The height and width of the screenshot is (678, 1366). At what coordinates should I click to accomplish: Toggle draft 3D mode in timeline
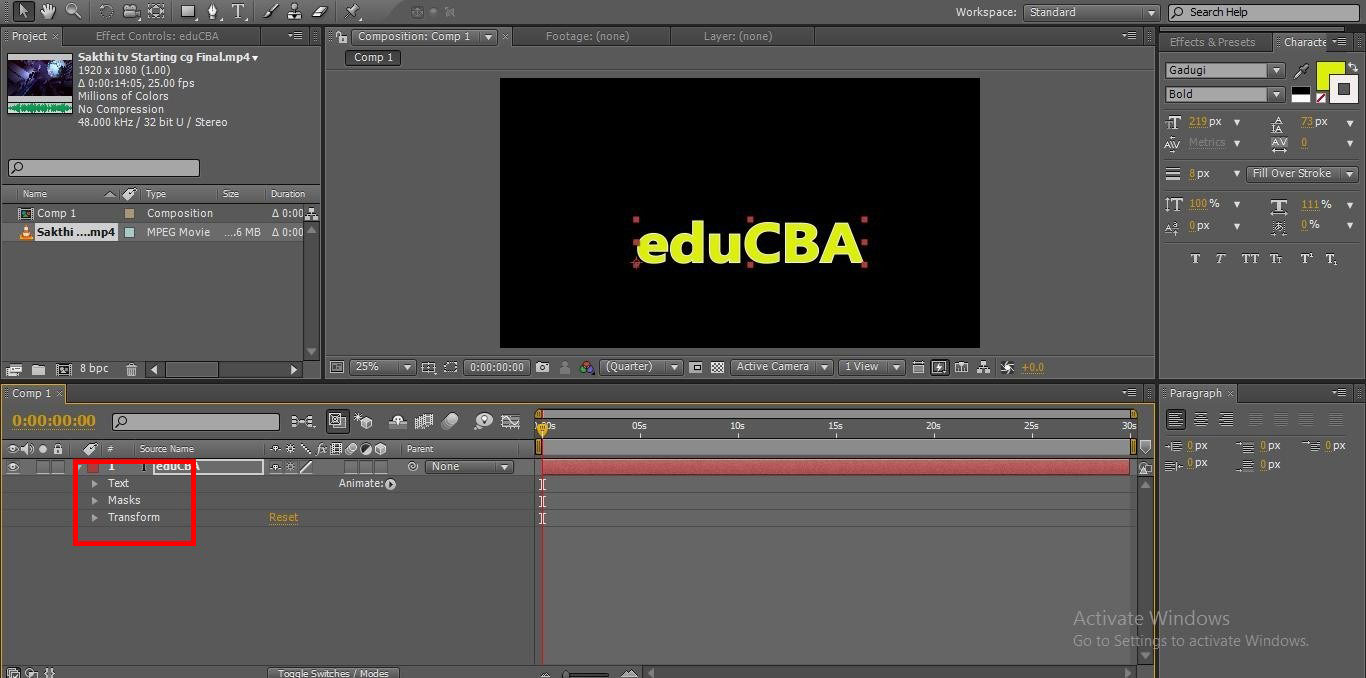364,422
